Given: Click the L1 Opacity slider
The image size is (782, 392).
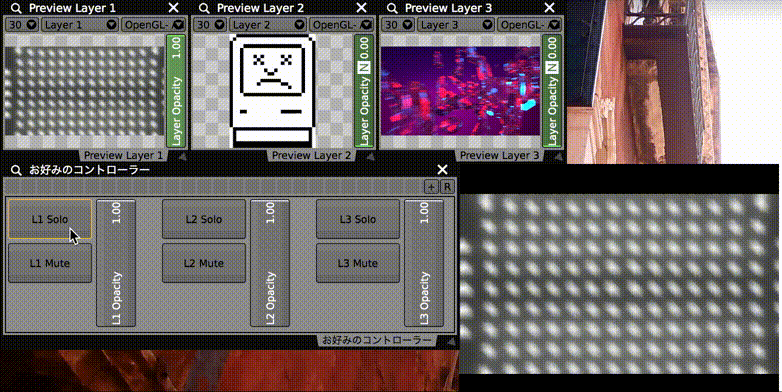Looking at the screenshot, I should pos(116,263).
